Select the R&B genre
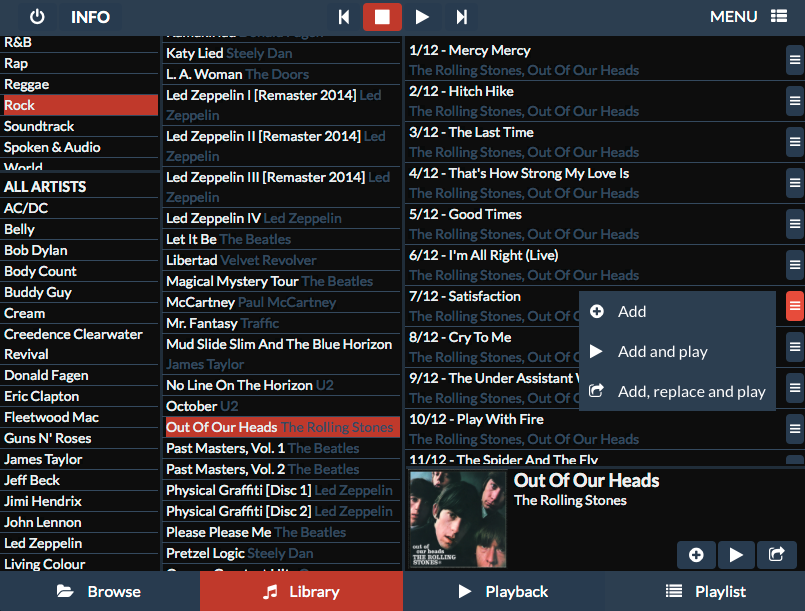The image size is (805, 611). click(x=79, y=44)
